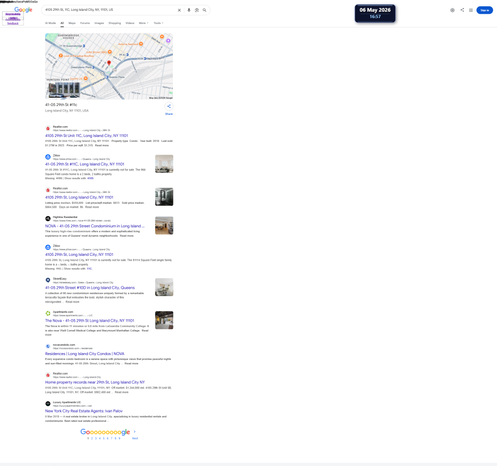Switch to the Maps tab
The width and height of the screenshot is (500, 466).
click(x=72, y=23)
